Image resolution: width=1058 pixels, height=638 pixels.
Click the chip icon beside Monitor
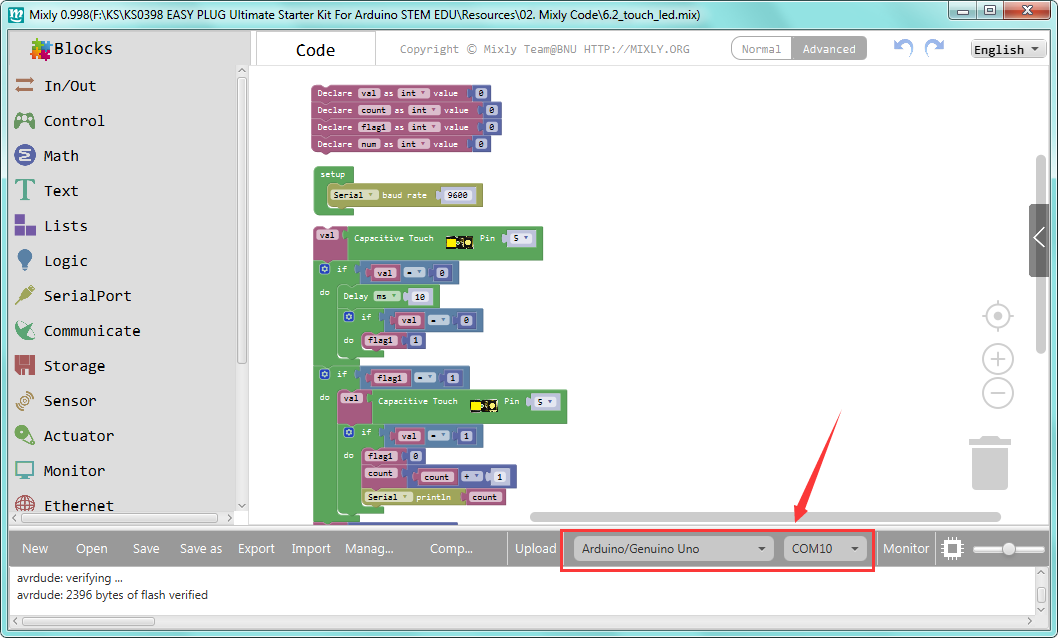[952, 548]
